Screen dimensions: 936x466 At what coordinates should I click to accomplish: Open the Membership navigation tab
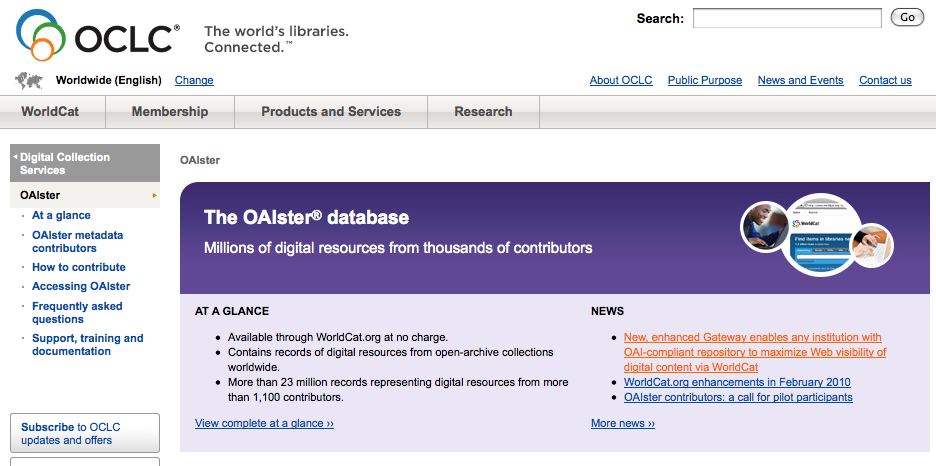pyautogui.click(x=170, y=112)
